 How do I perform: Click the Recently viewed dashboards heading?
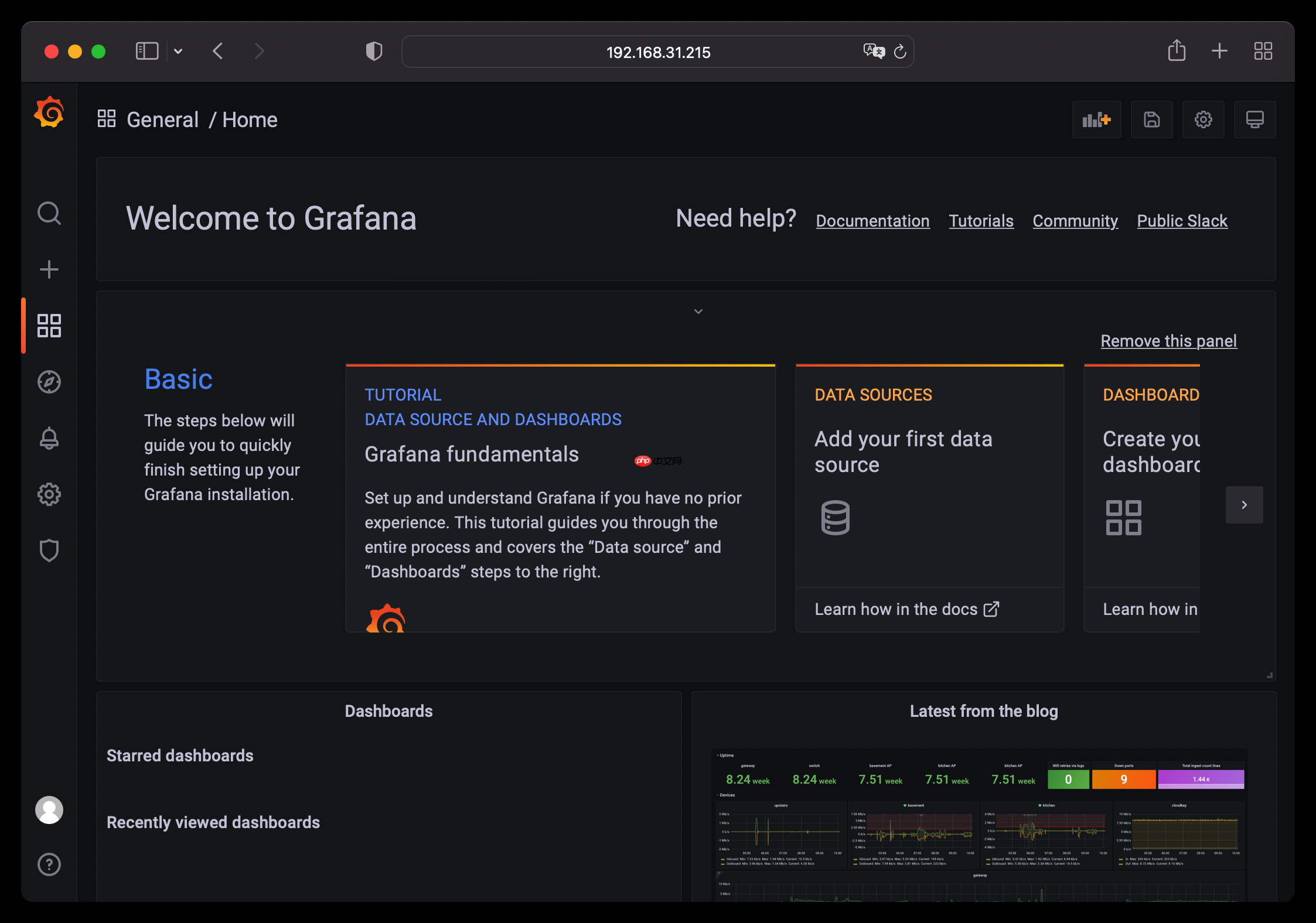pyautogui.click(x=213, y=822)
